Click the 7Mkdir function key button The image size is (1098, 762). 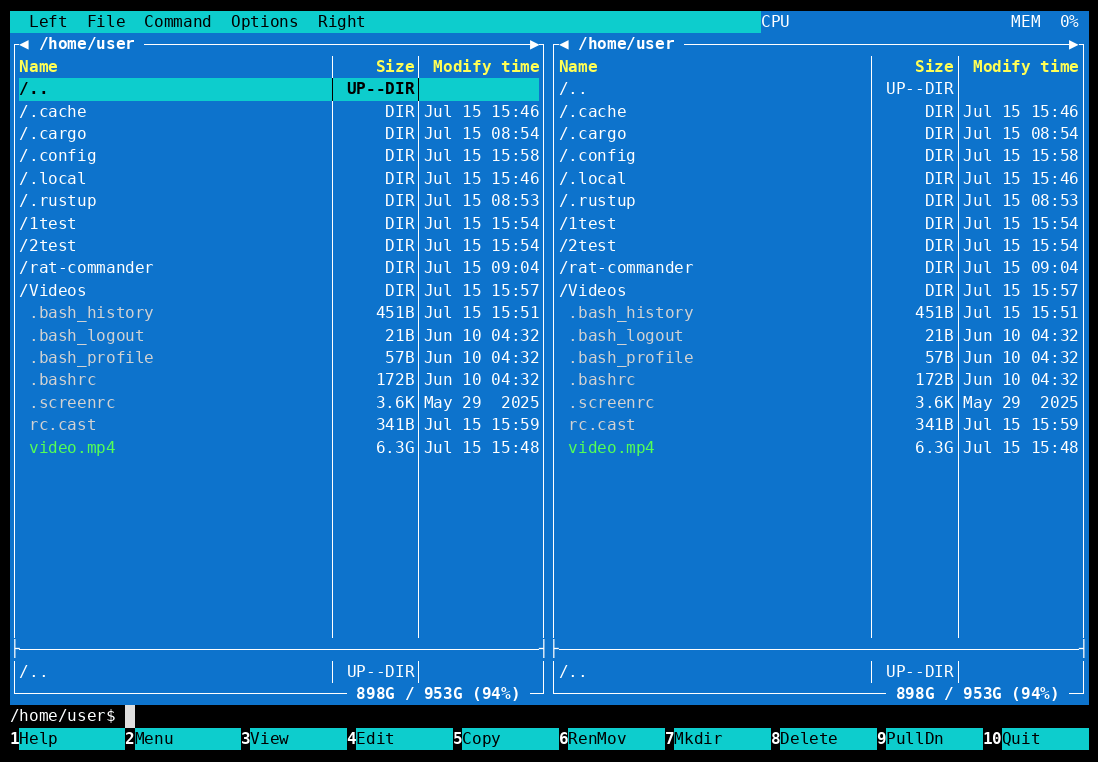[718, 738]
